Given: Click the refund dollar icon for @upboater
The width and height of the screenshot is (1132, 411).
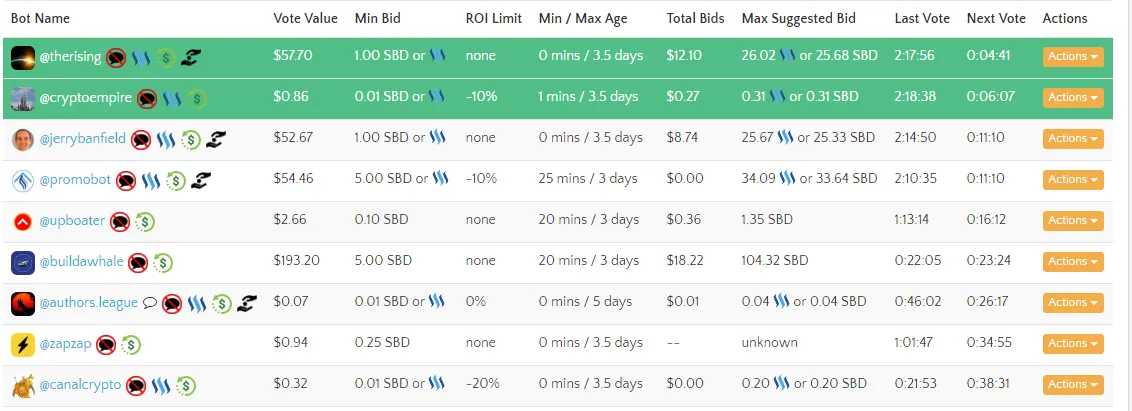Looking at the screenshot, I should (x=145, y=222).
